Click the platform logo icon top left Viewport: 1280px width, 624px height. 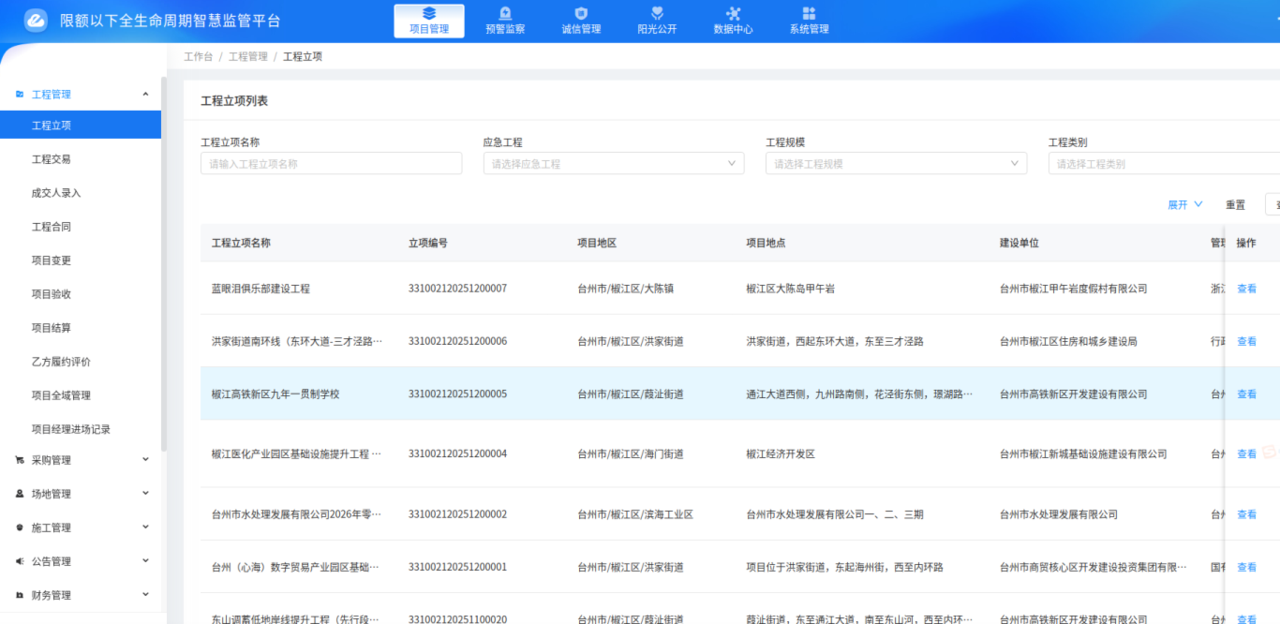[x=35, y=19]
